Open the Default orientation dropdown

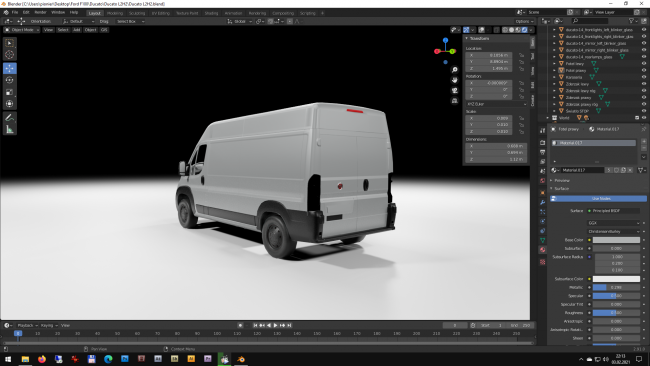pos(78,21)
